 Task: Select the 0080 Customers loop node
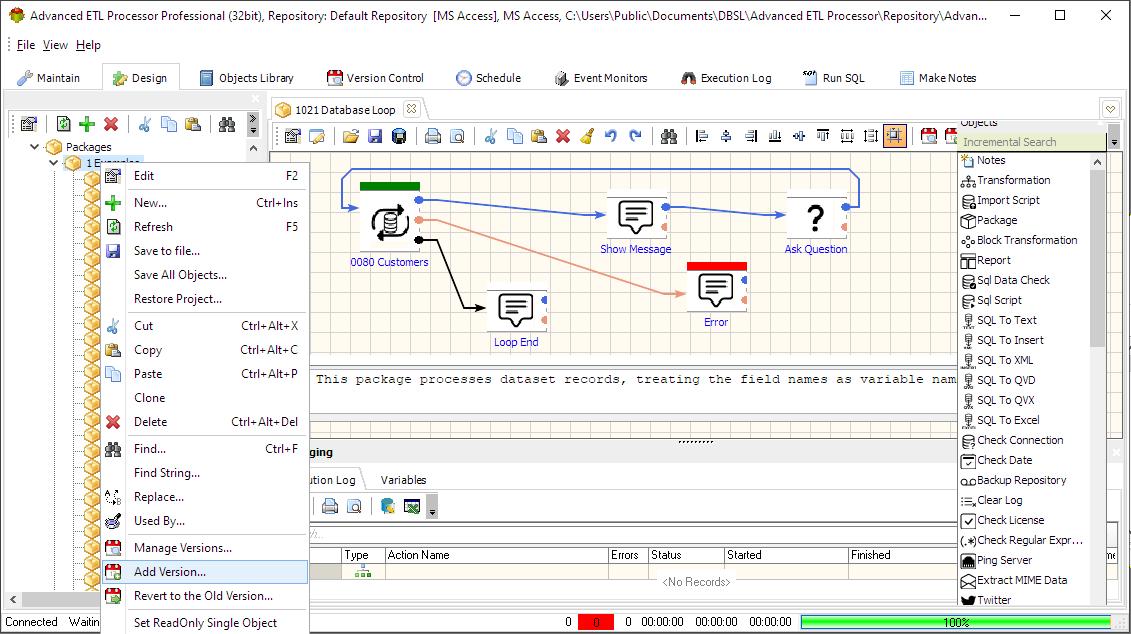coord(390,223)
